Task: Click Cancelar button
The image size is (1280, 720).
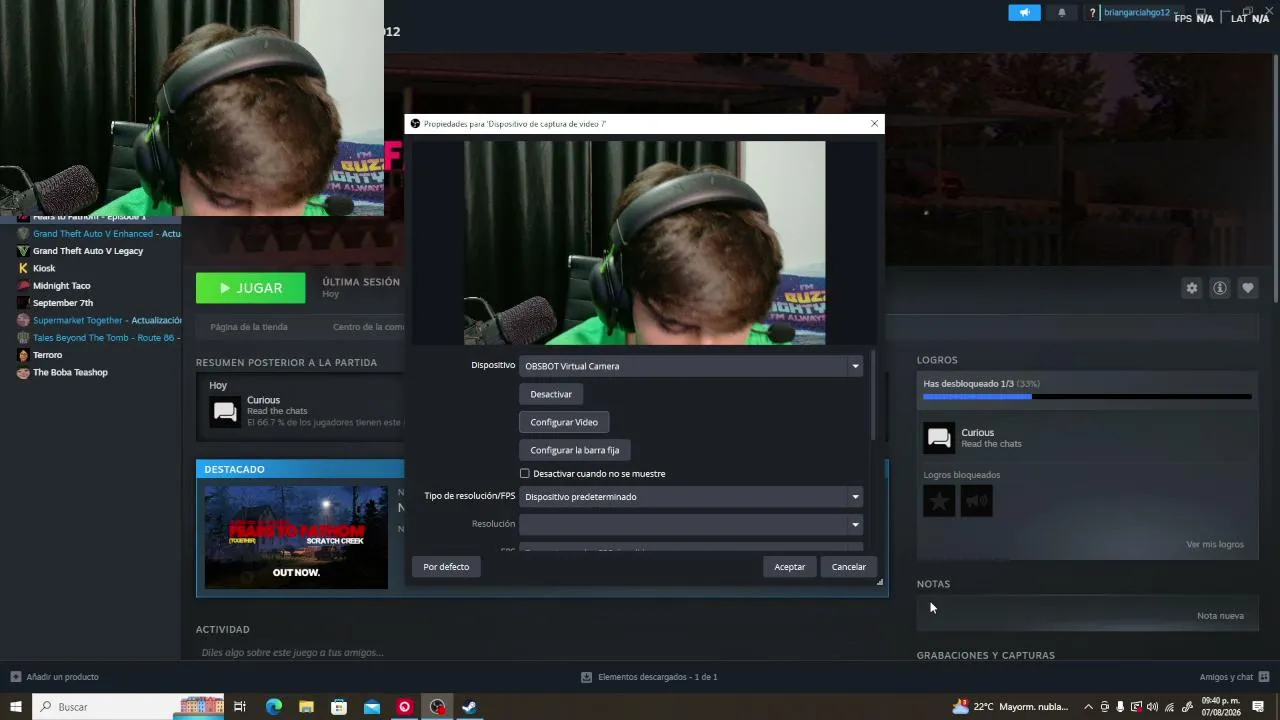Action: [x=849, y=567]
